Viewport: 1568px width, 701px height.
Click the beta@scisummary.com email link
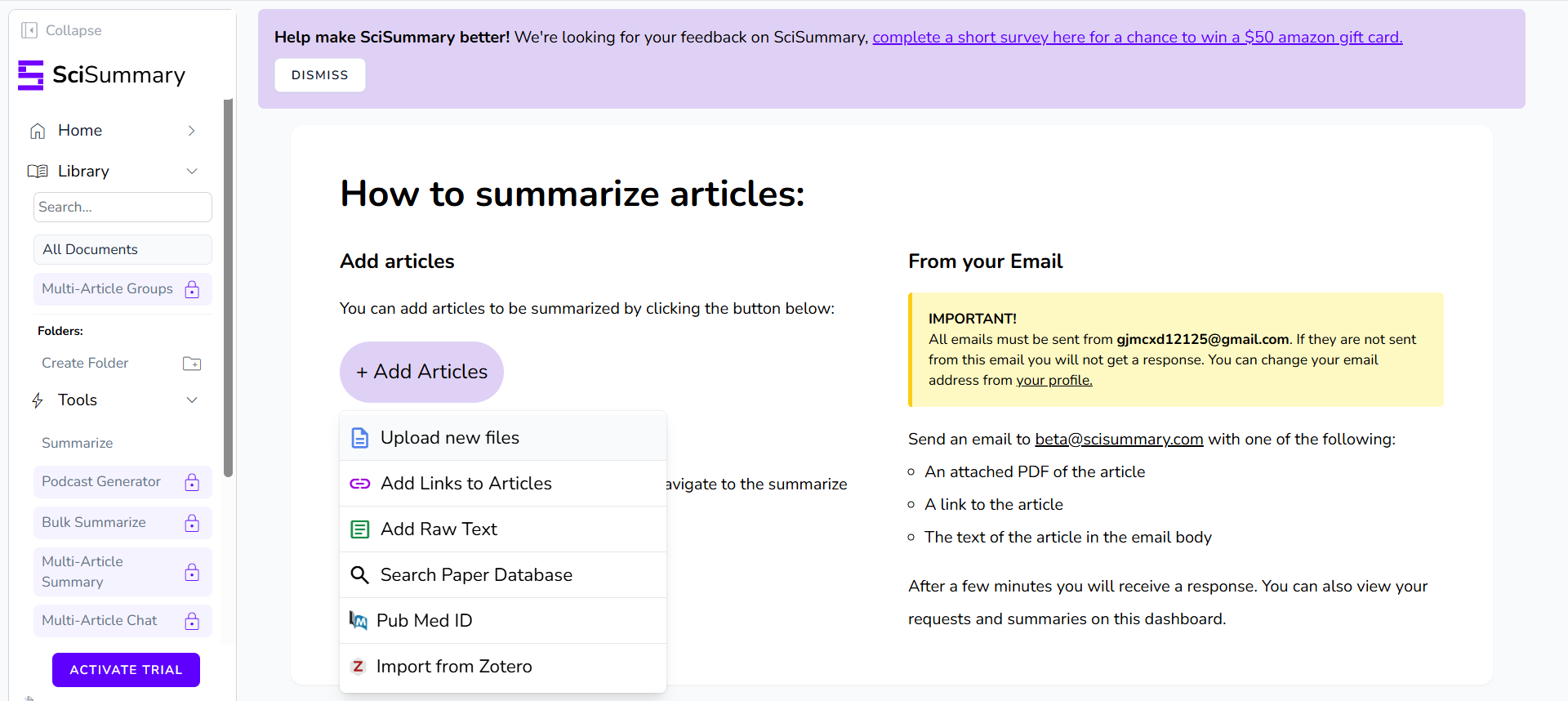(1119, 440)
